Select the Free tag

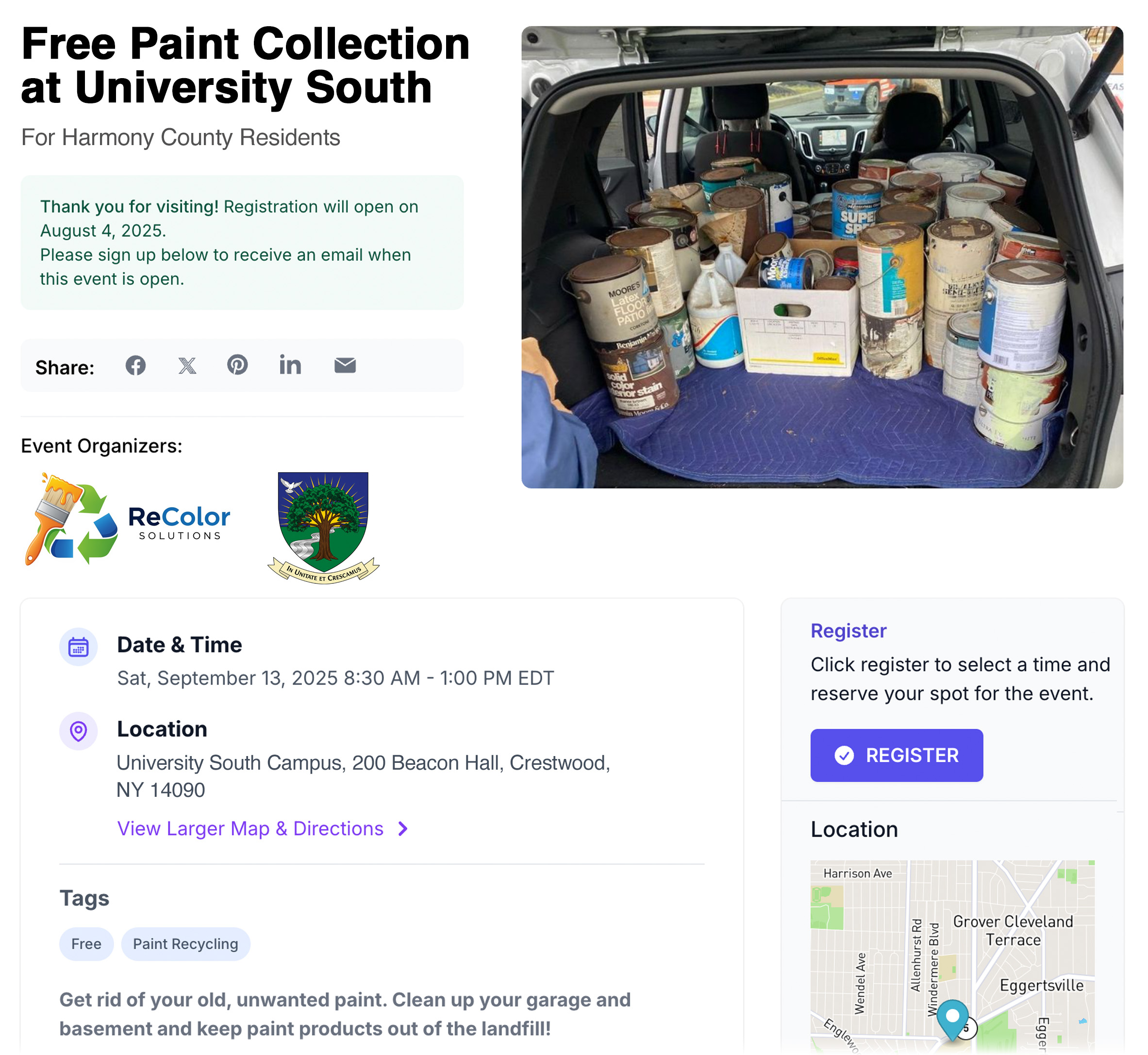[x=86, y=944]
